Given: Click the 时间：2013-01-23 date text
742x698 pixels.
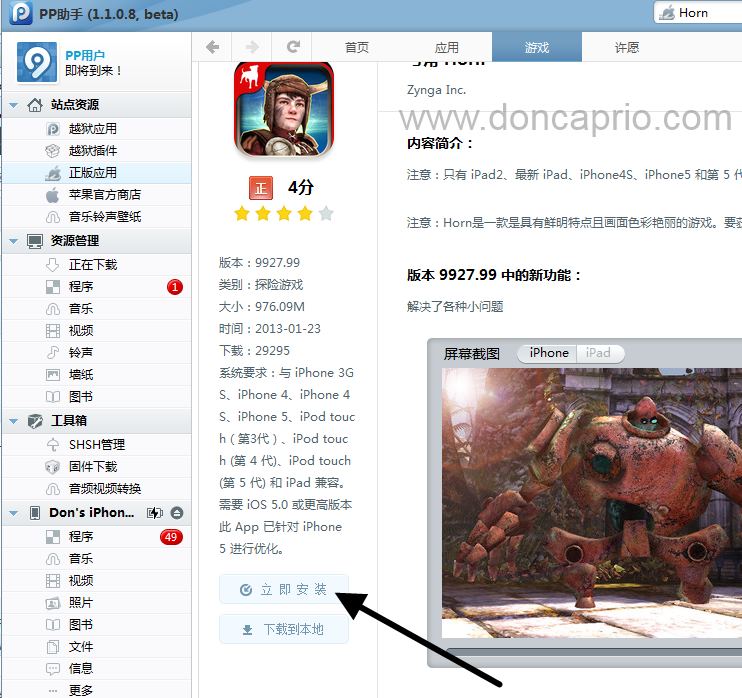Looking at the screenshot, I should pyautogui.click(x=270, y=328).
